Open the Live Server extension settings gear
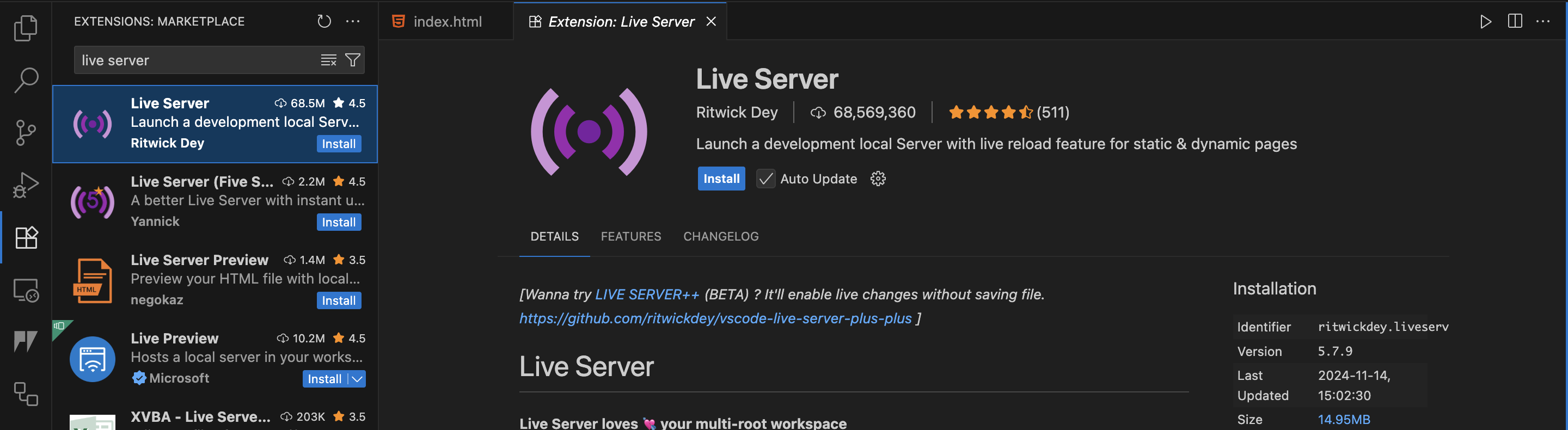1568x430 pixels. (877, 179)
